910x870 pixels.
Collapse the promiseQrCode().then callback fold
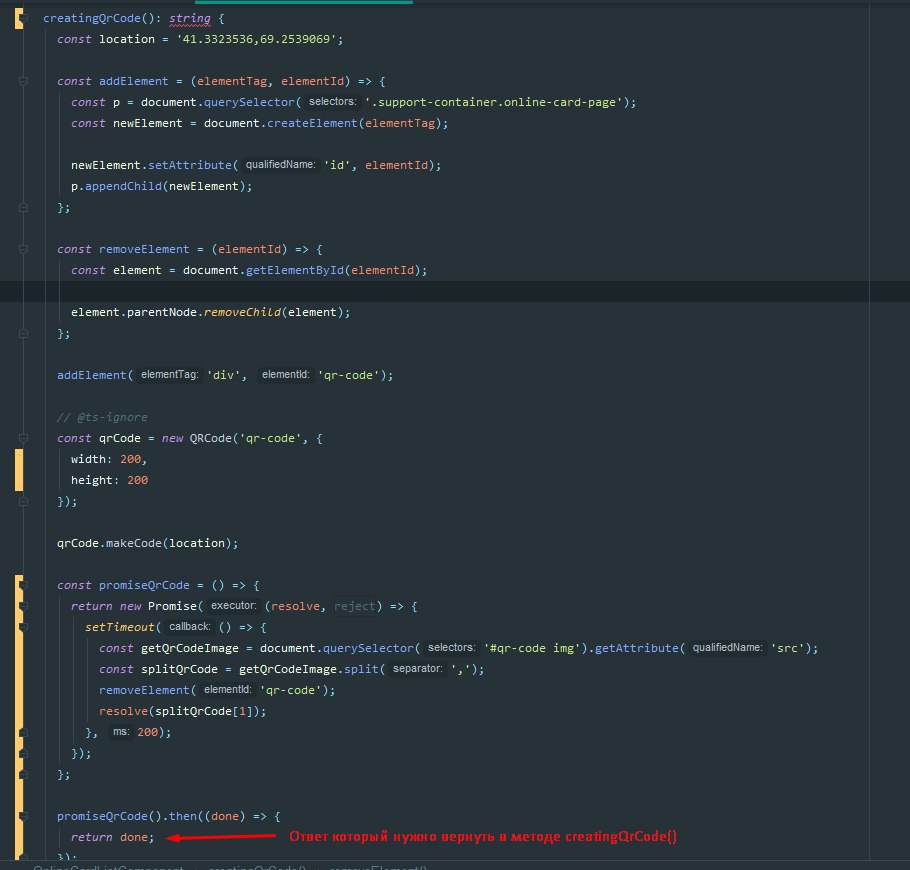pos(23,816)
